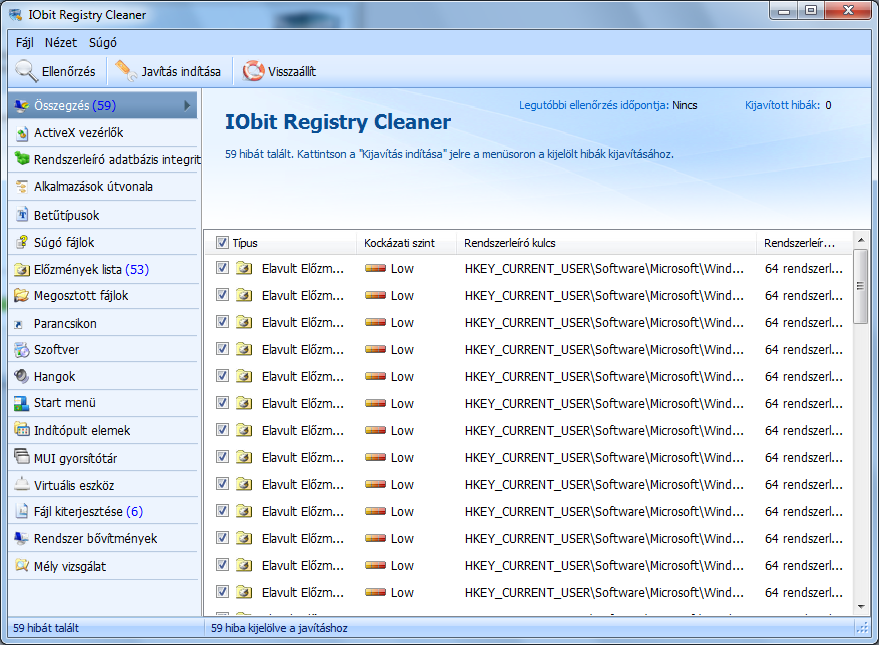
Task: Click the first row's HKEY_CURRENT_USER key cell
Action: [604, 268]
